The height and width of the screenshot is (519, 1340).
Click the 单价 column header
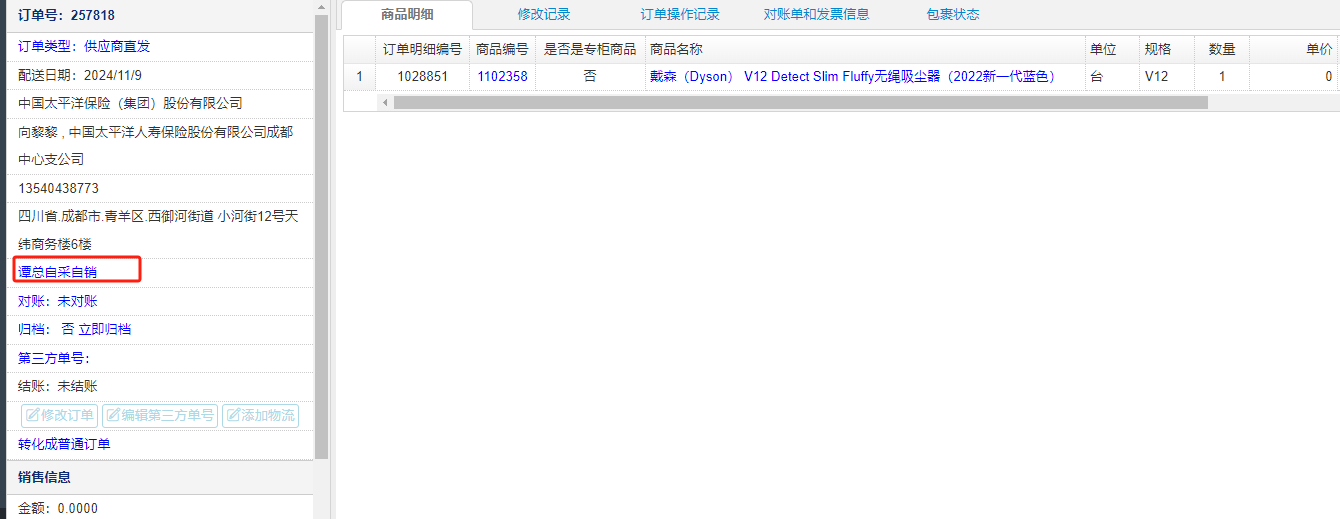pyautogui.click(x=1294, y=49)
